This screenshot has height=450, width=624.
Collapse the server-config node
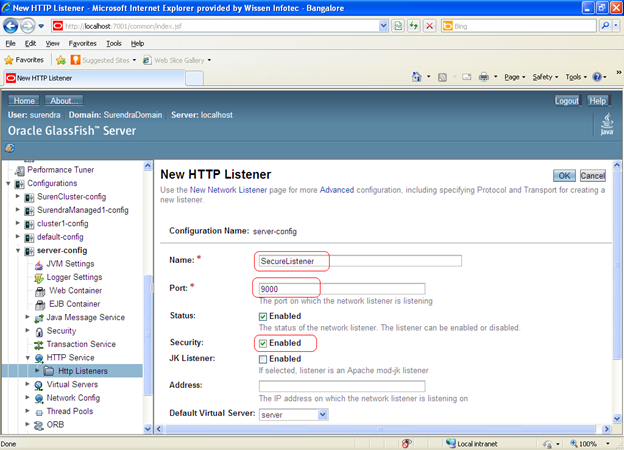(18, 251)
